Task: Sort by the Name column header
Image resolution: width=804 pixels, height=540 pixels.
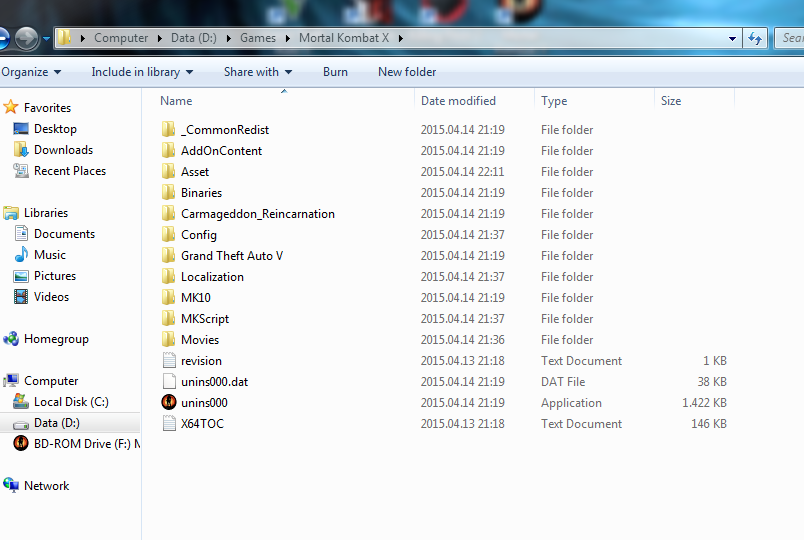Action: pos(284,101)
